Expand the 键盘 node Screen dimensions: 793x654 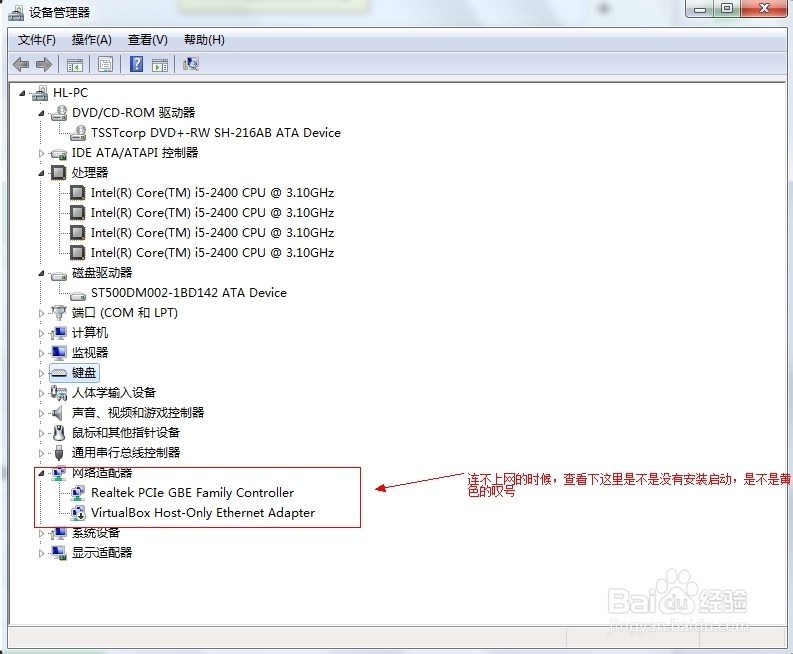pyautogui.click(x=41, y=373)
